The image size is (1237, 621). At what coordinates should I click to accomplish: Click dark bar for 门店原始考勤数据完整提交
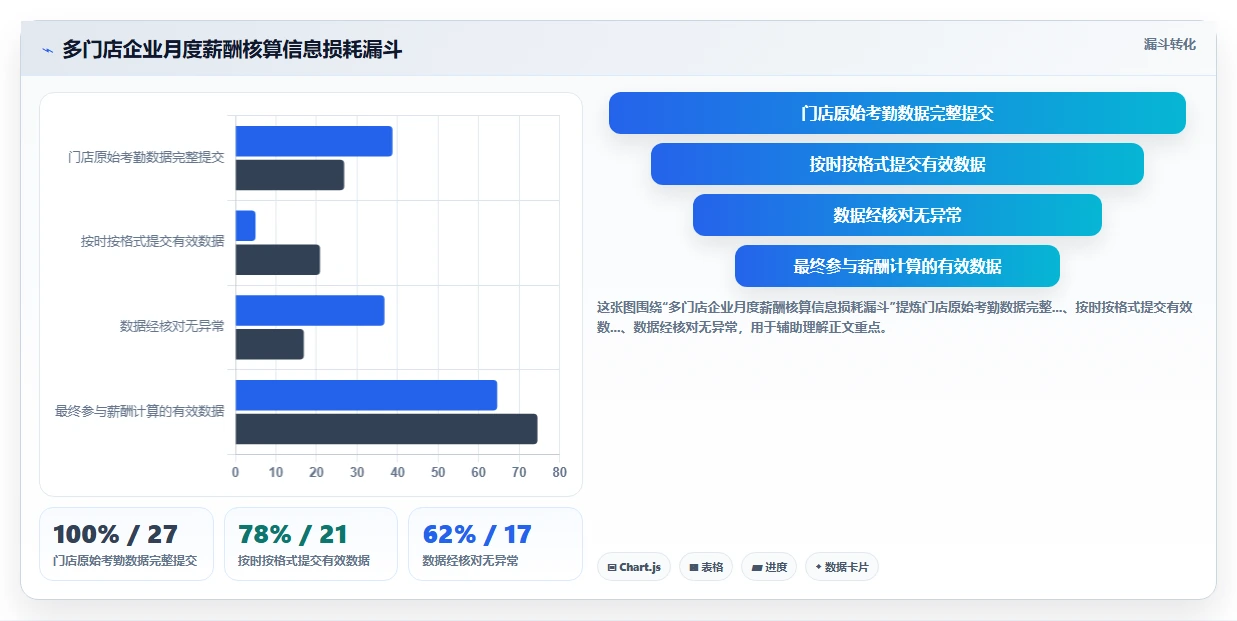(x=290, y=175)
